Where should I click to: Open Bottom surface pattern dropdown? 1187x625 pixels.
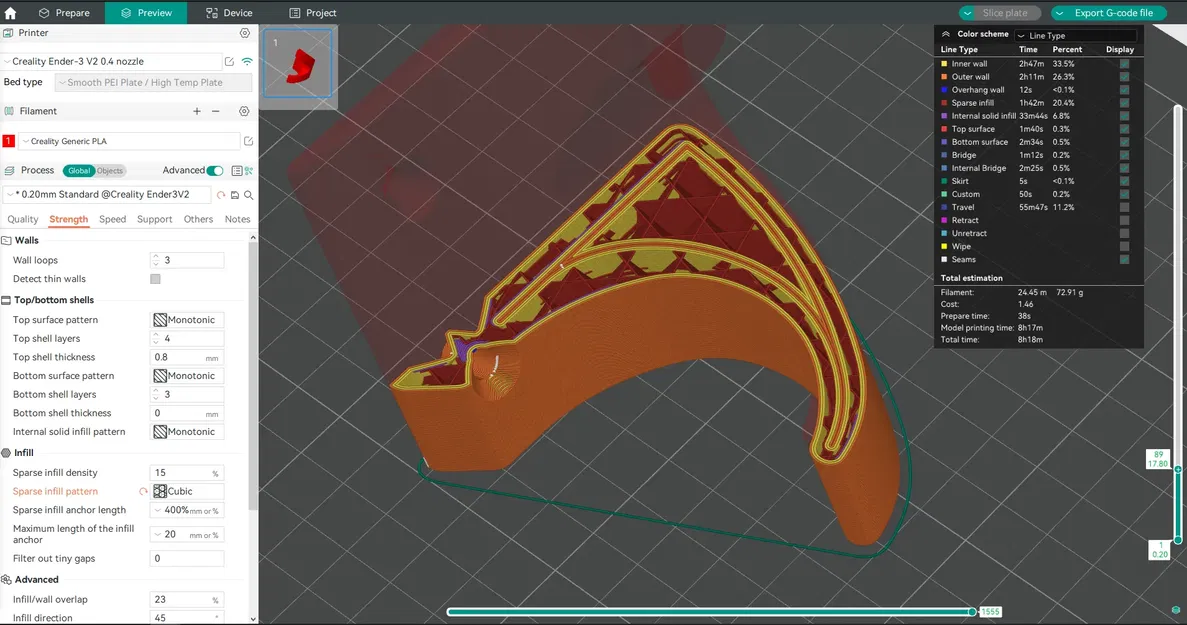187,376
